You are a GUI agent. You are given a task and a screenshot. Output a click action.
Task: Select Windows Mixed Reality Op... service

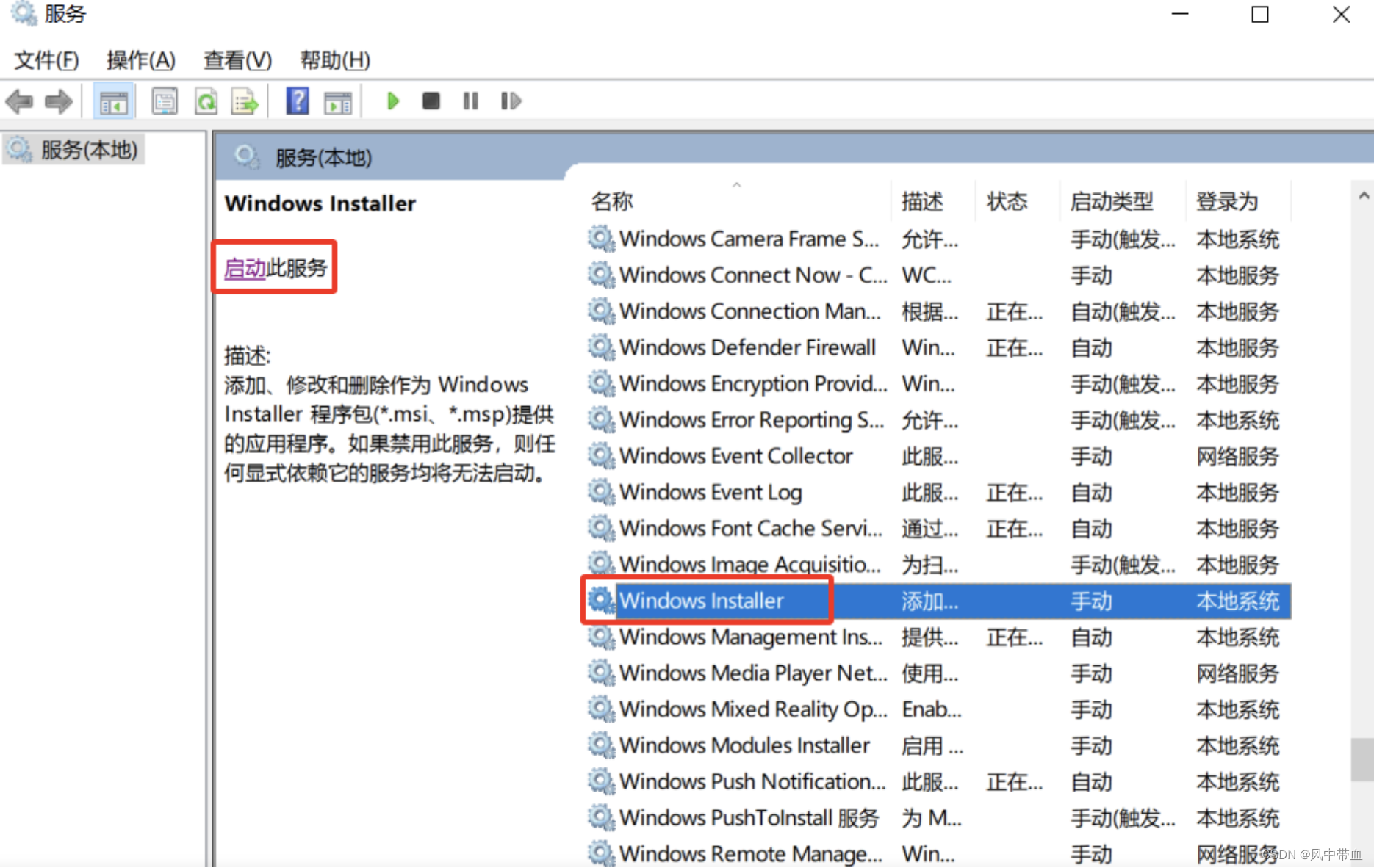click(x=938, y=709)
